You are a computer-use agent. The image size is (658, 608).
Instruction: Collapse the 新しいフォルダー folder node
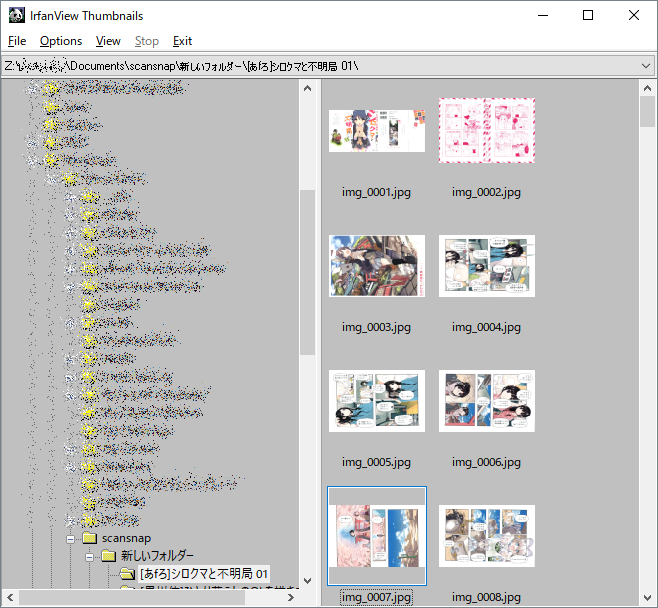pos(89,557)
